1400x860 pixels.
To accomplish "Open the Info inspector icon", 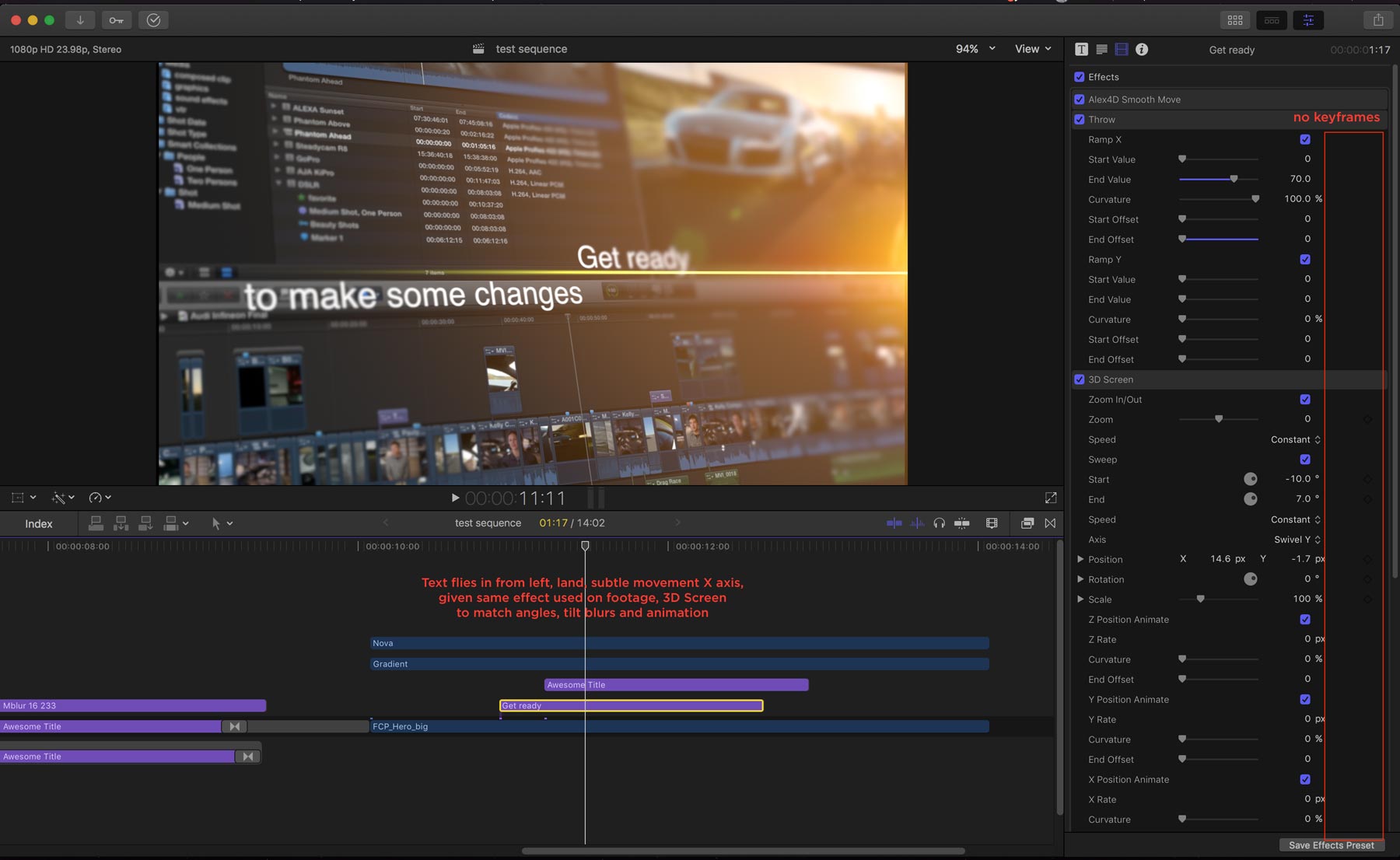I will tap(1142, 49).
